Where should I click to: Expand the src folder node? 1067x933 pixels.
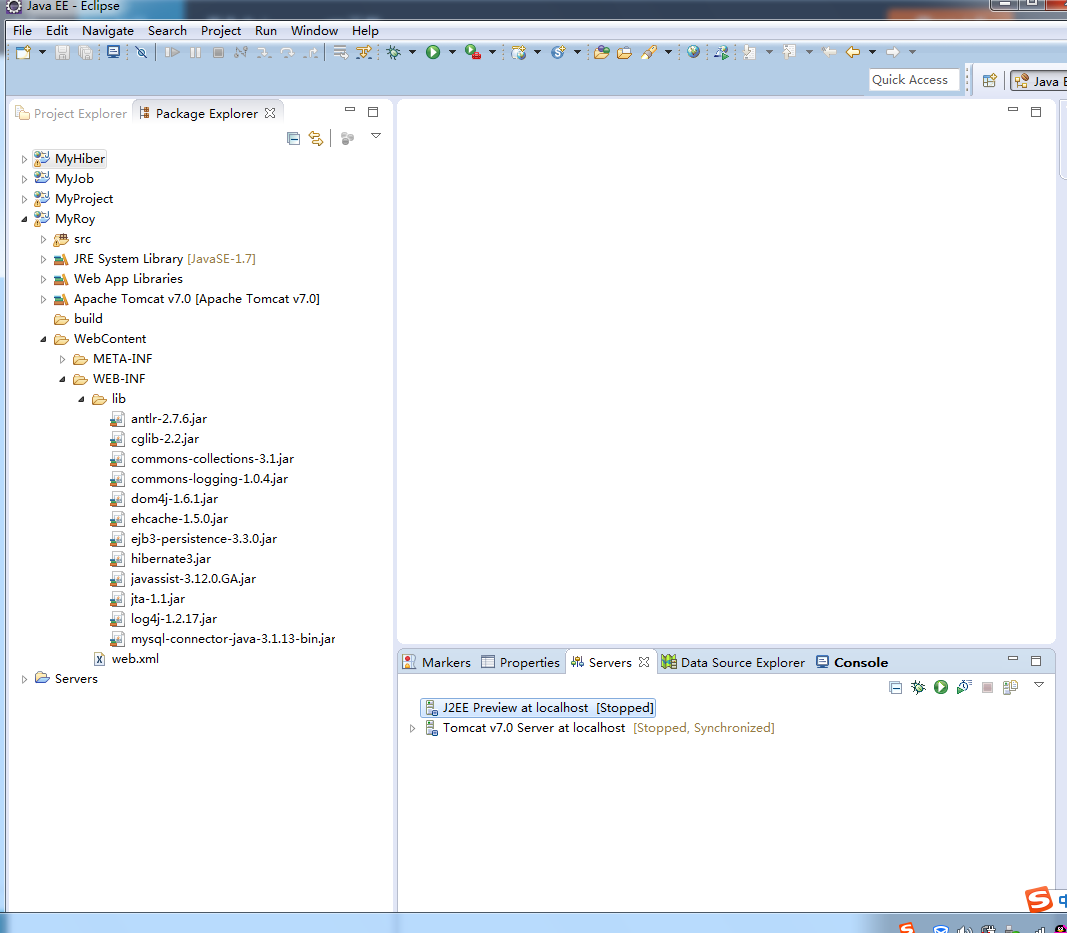[x=44, y=240]
